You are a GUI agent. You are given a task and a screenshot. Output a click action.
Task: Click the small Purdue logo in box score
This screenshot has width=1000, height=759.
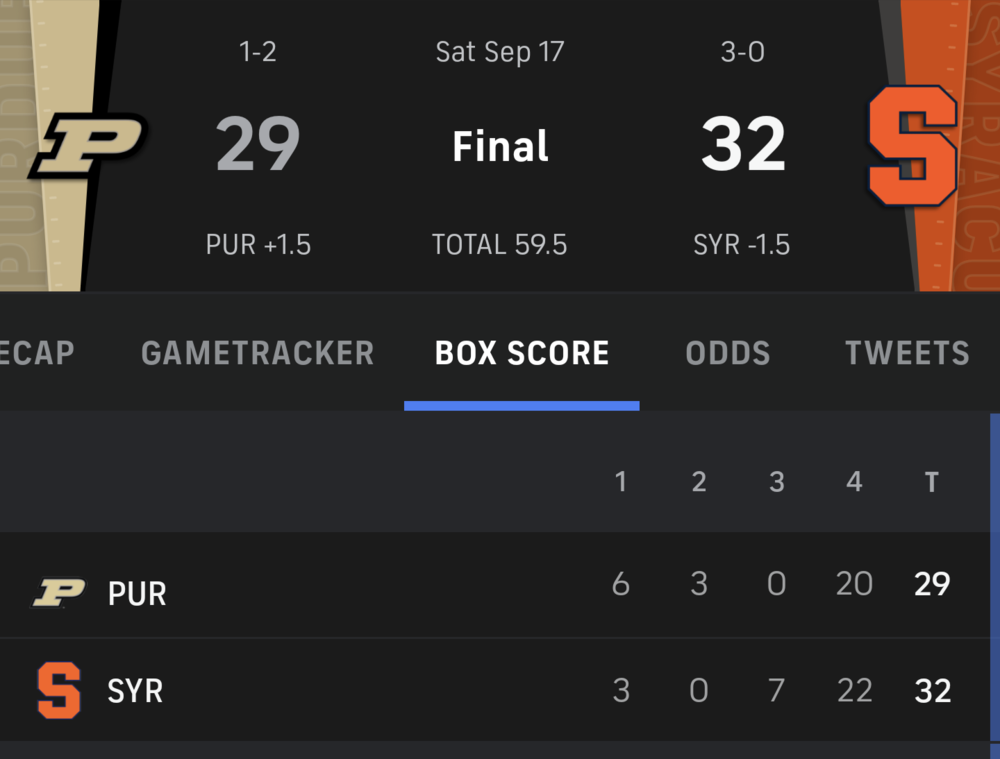(59, 593)
